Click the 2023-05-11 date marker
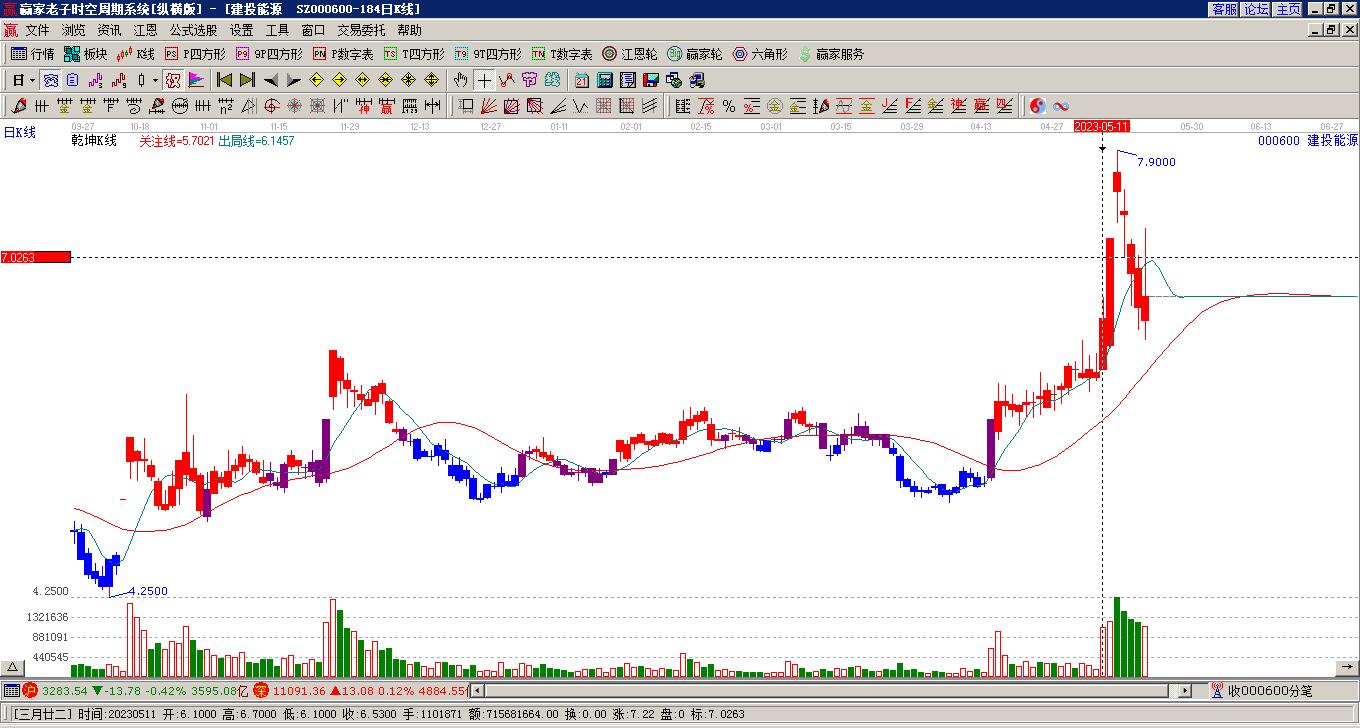Viewport: 1360px width, 728px height. 1102,126
